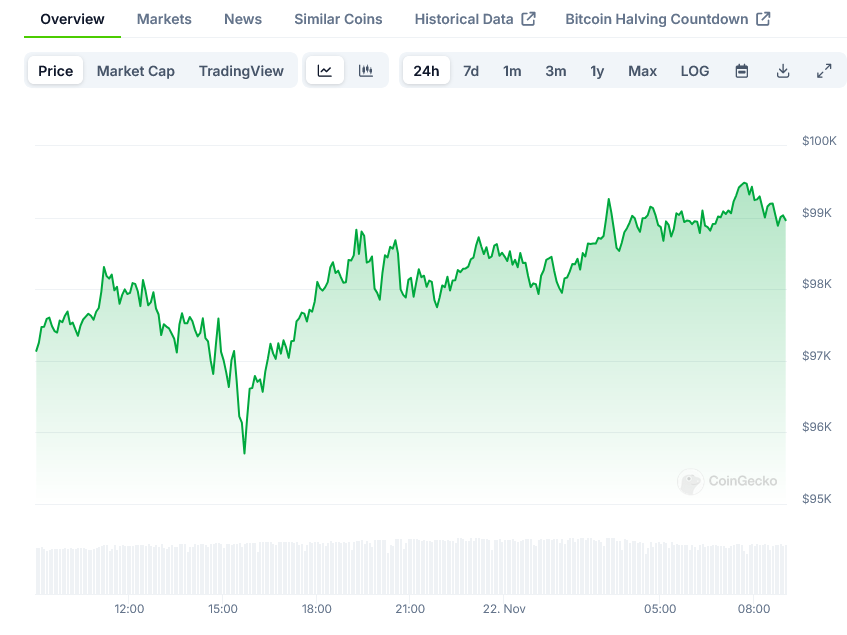Select the Price chart toggle
The width and height of the screenshot is (847, 635).
(56, 71)
